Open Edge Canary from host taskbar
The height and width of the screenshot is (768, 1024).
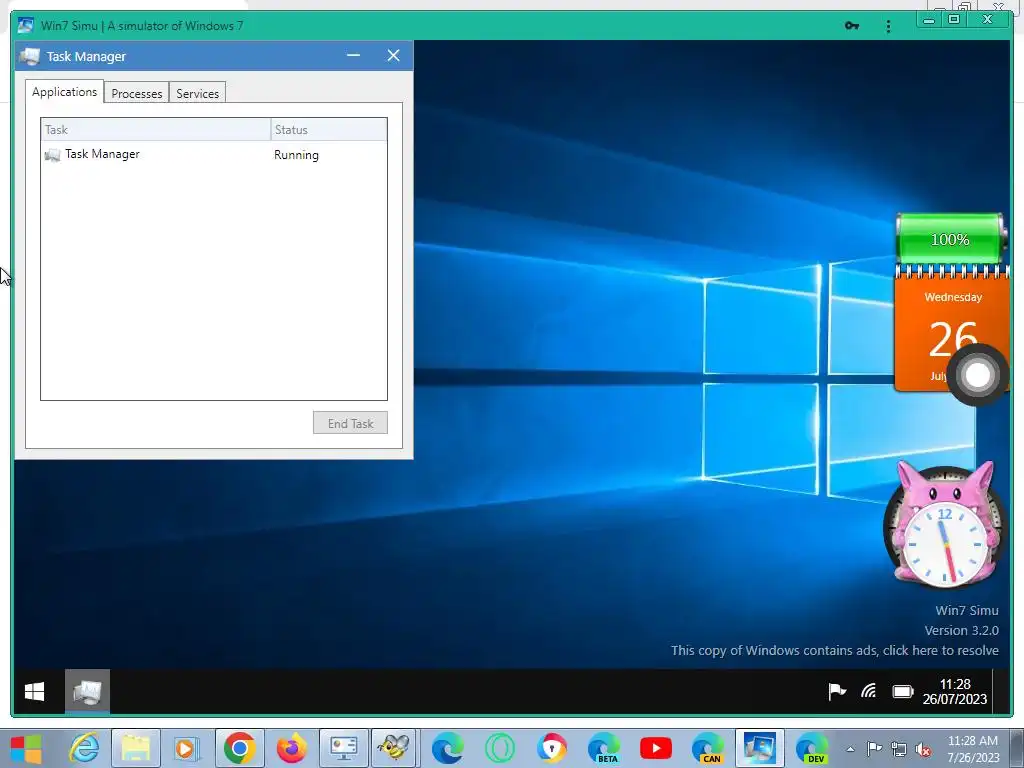(x=708, y=748)
